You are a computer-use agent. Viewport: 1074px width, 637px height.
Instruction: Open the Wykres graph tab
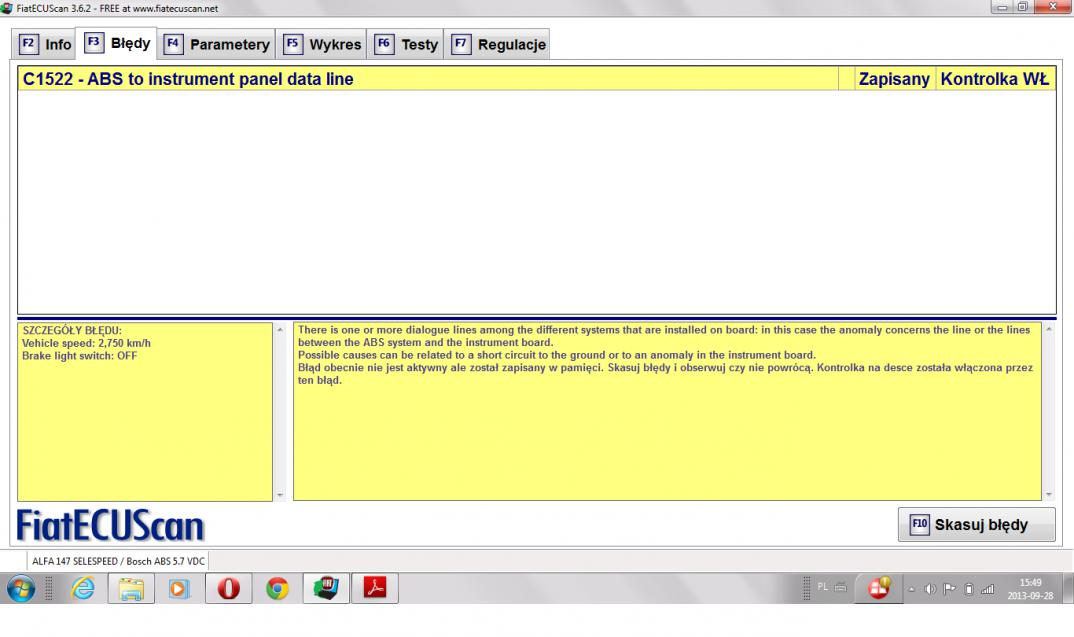pos(321,45)
